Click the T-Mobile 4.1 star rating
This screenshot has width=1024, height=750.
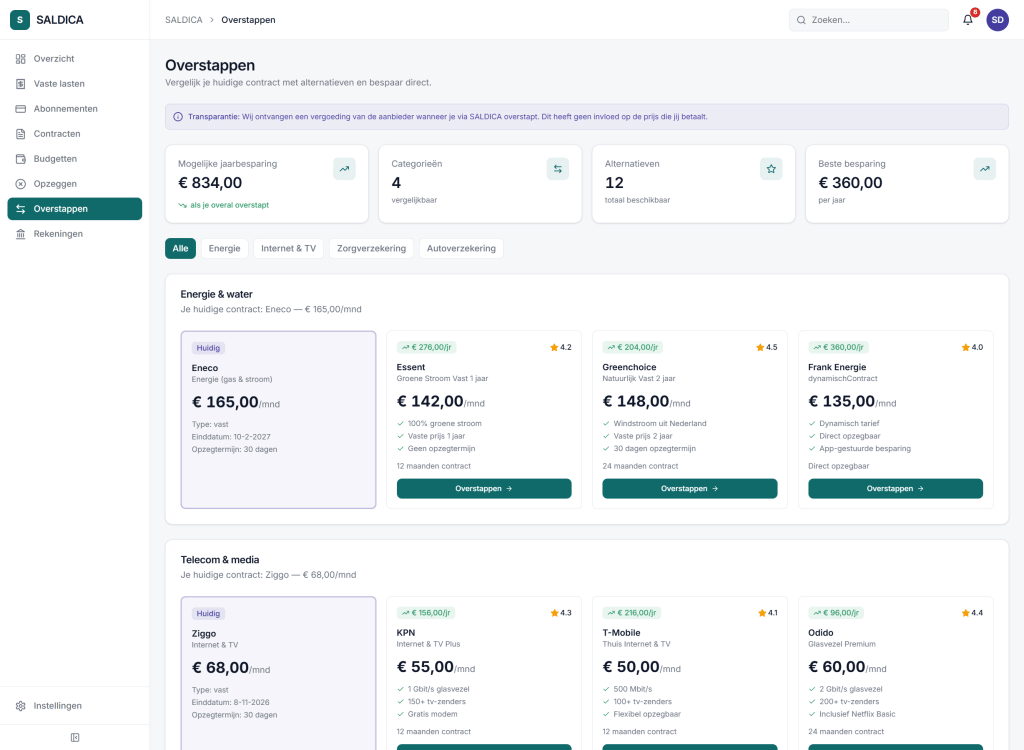pos(767,613)
